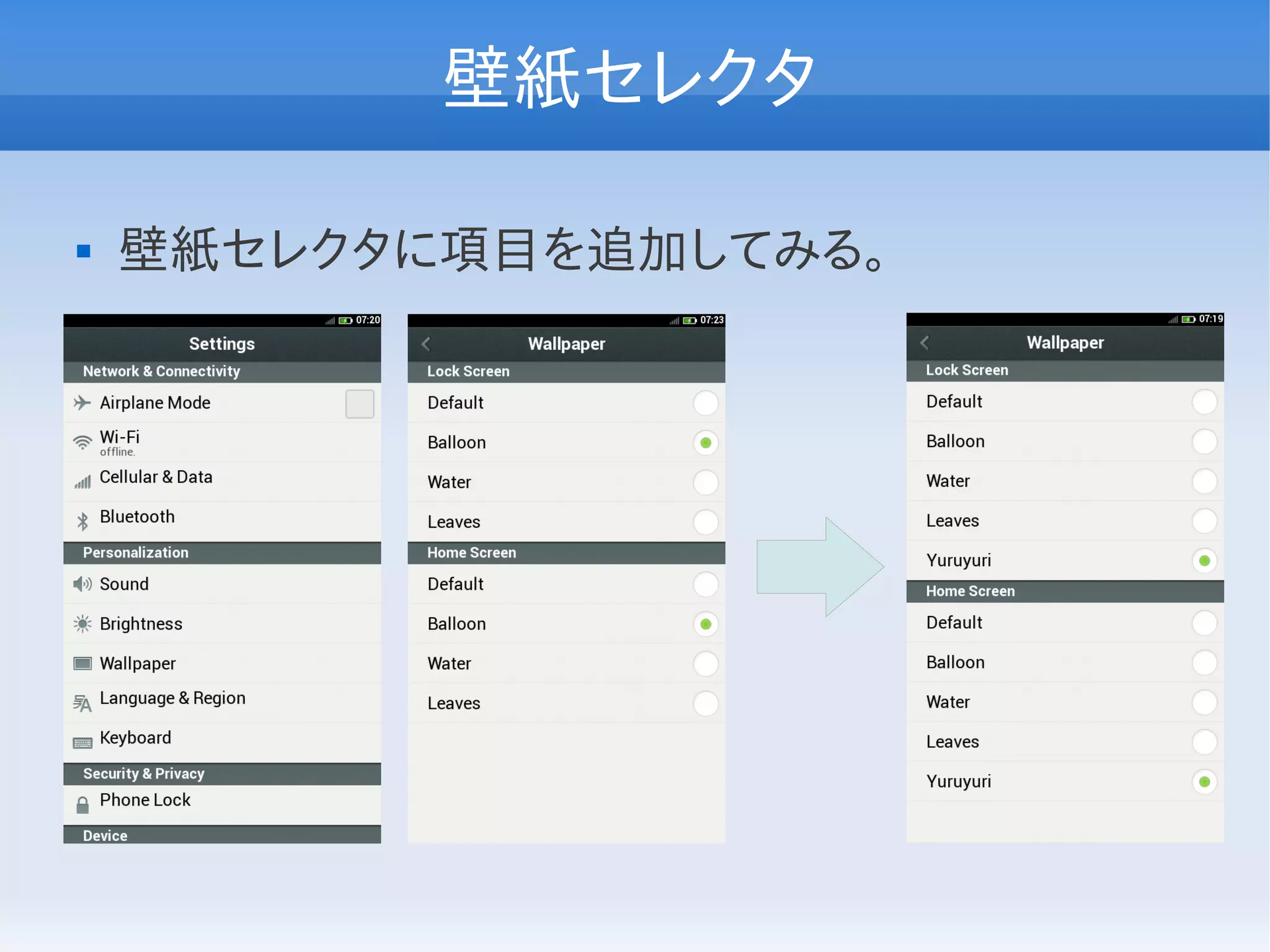Click the 'Personalization' section header

[x=222, y=553]
